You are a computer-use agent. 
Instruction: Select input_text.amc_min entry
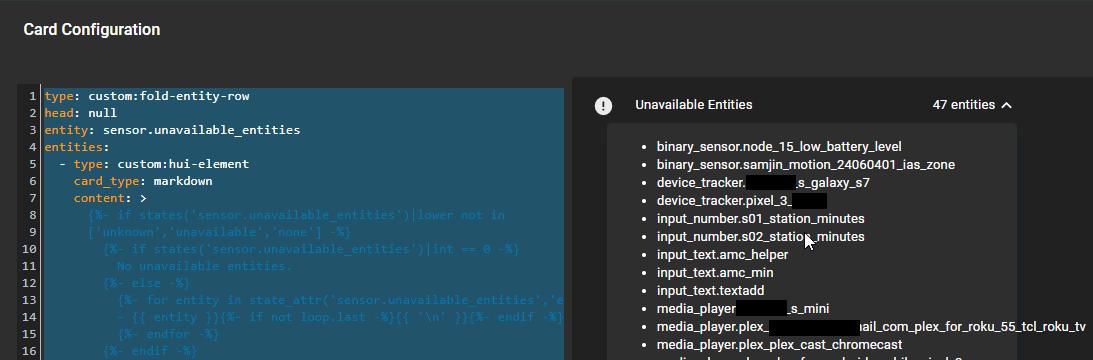(714, 273)
